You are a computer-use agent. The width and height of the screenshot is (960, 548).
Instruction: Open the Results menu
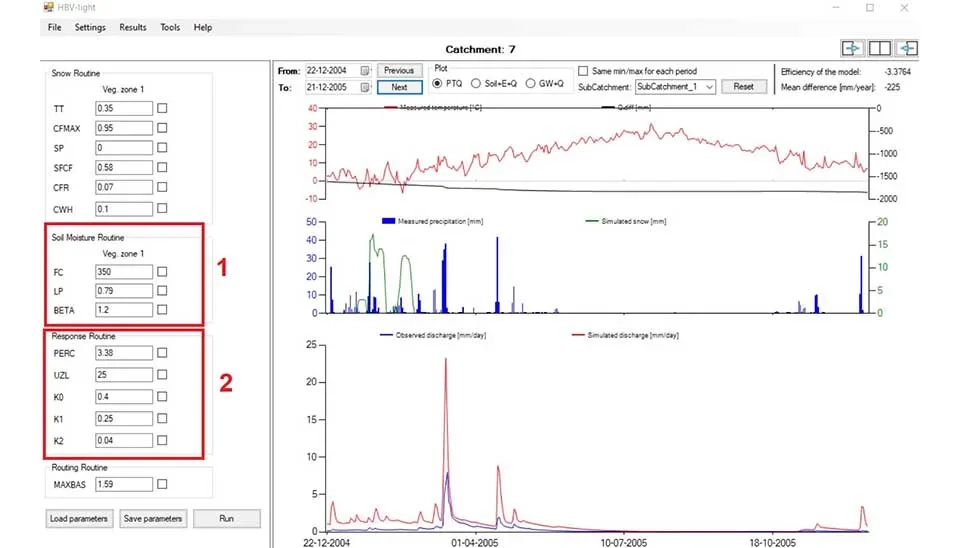[133, 28]
